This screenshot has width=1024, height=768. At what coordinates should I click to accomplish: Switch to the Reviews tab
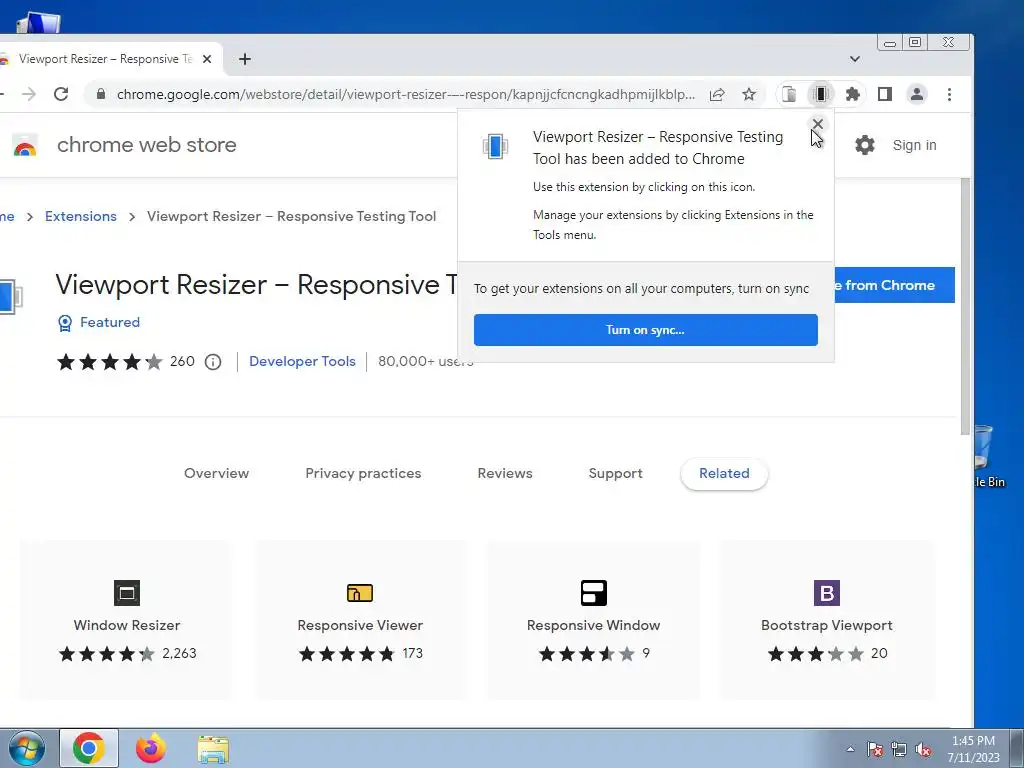pos(505,473)
